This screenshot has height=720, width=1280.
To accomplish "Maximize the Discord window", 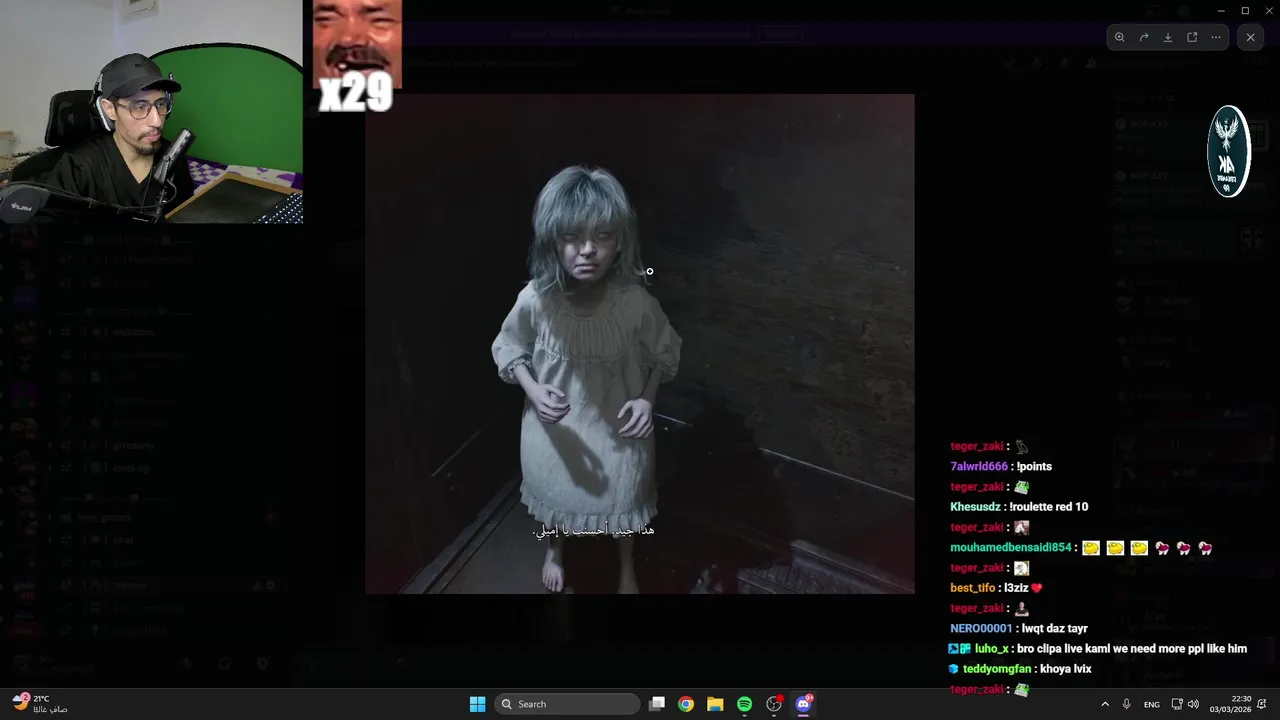I will [1245, 10].
